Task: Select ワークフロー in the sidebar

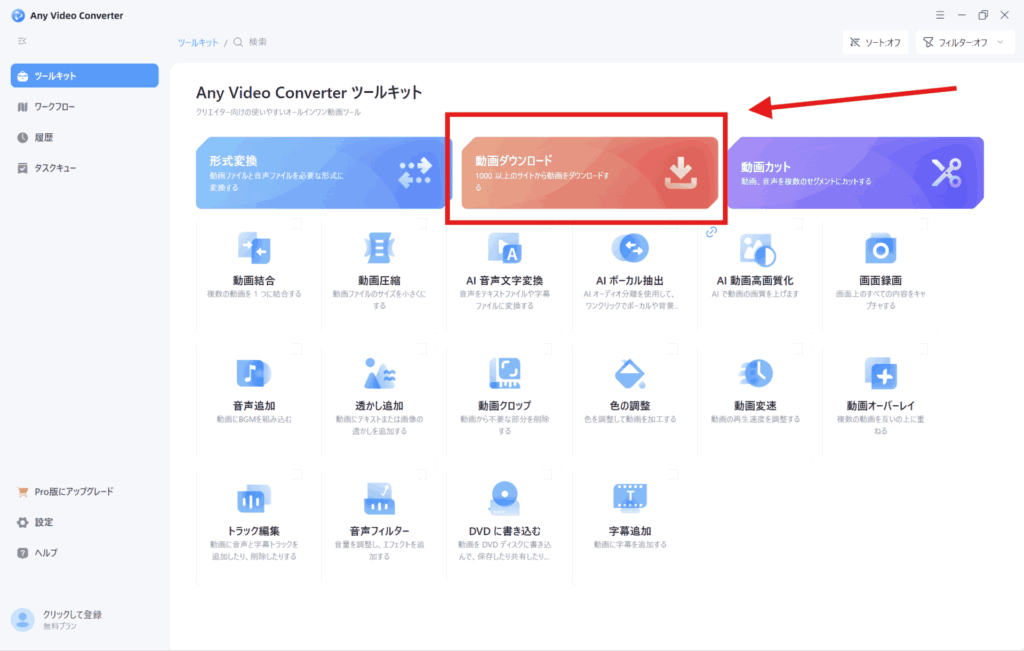Action: coord(84,106)
